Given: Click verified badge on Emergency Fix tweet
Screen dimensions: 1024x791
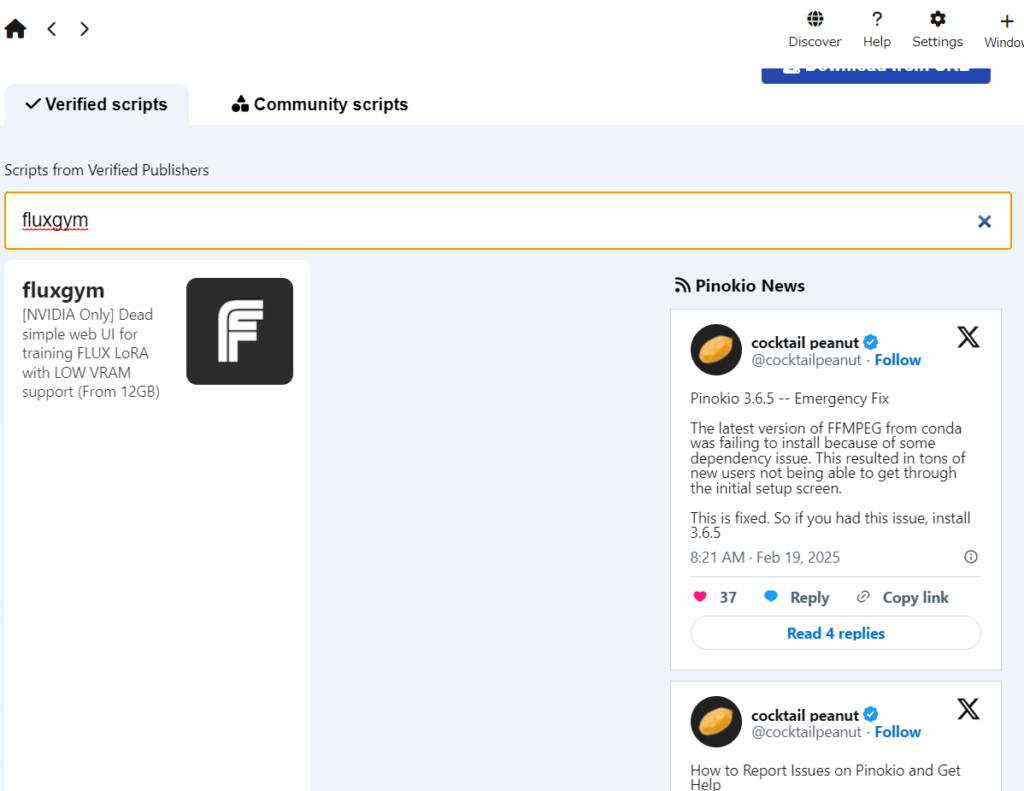Looking at the screenshot, I should pyautogui.click(x=871, y=342).
